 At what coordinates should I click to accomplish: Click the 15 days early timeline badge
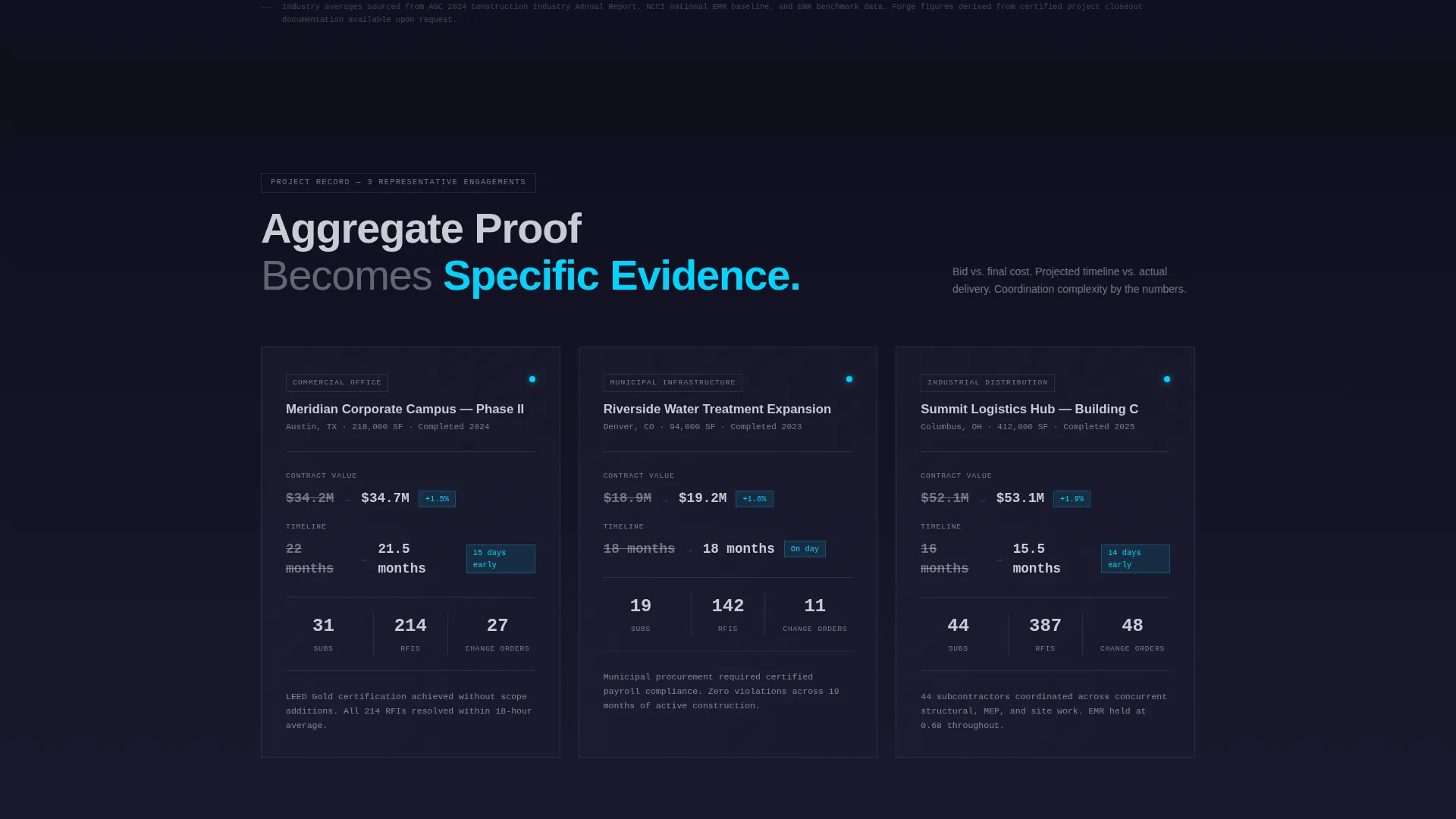500,559
